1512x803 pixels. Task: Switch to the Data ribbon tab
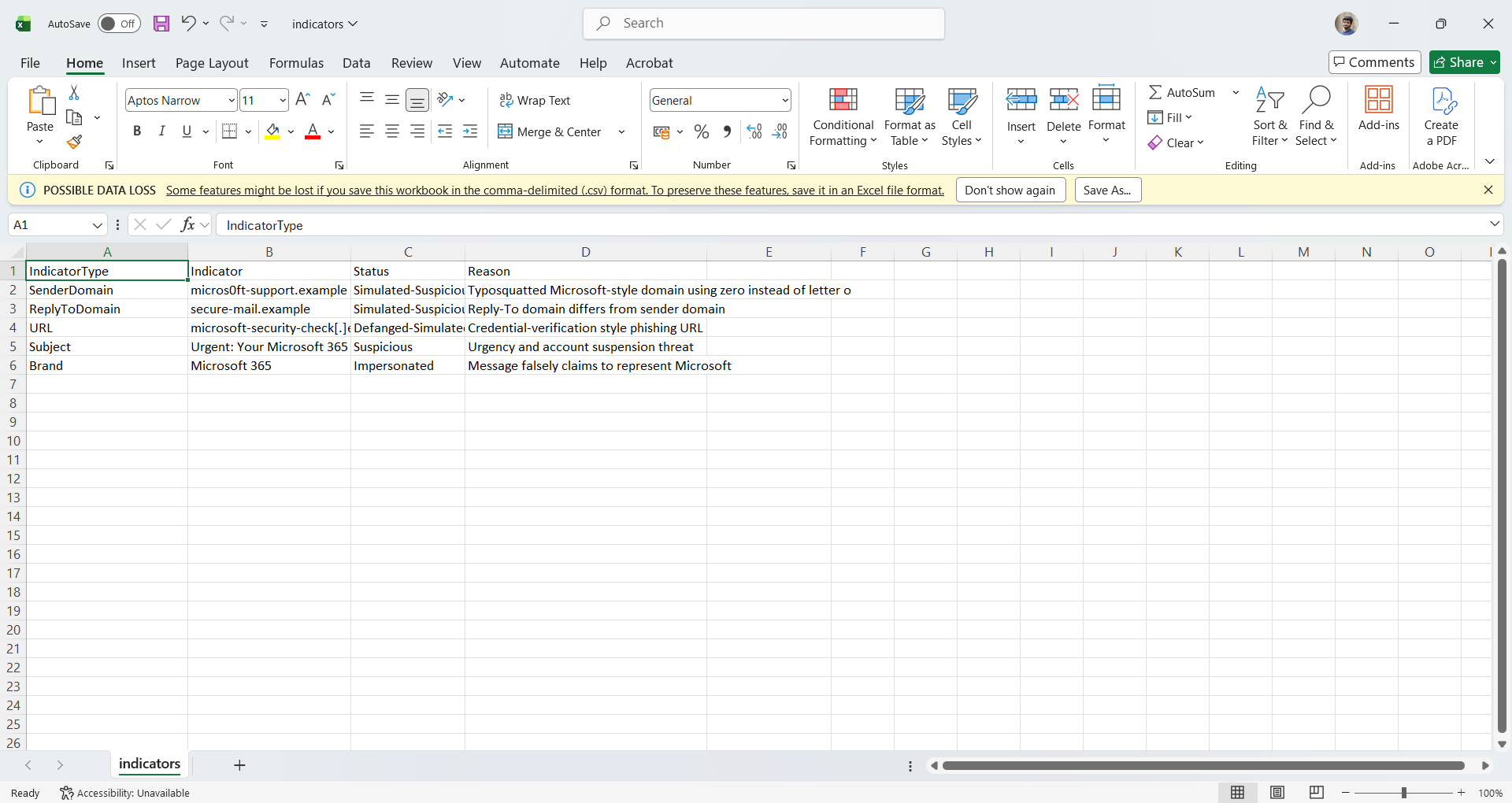click(356, 63)
